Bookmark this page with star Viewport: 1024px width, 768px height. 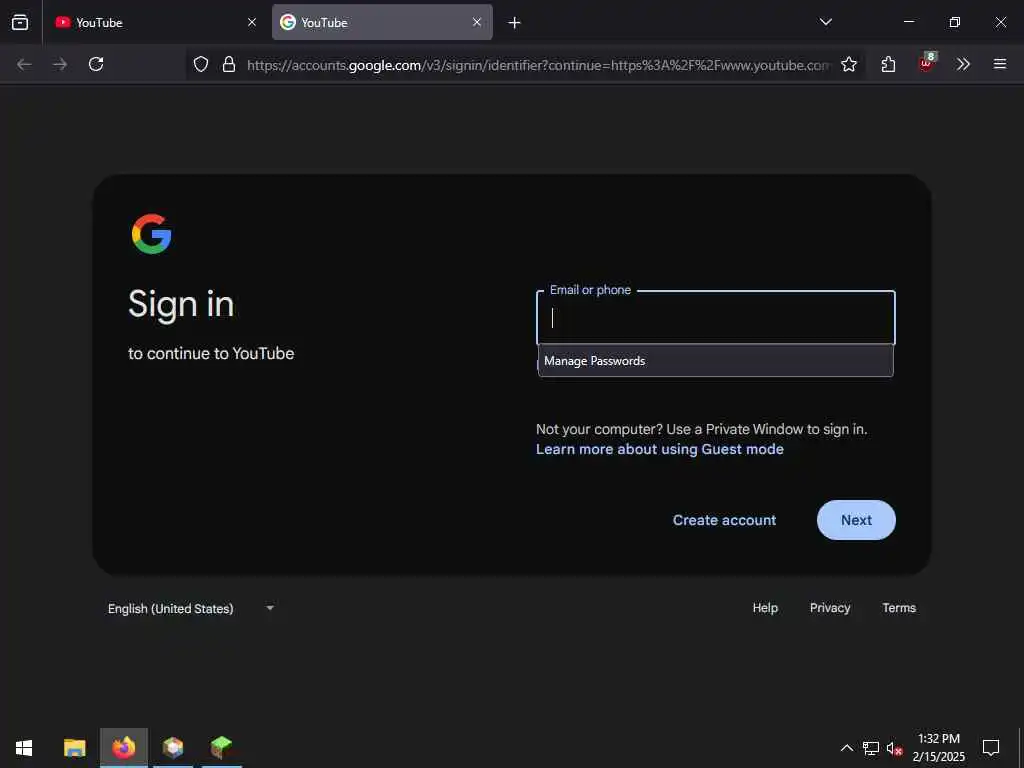[849, 64]
